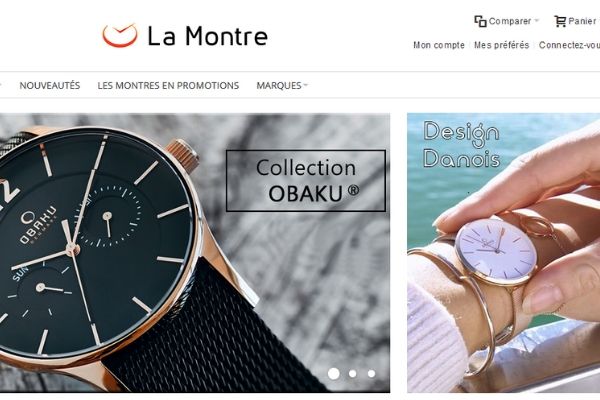This screenshot has width=600, height=400.
Task: Click the black OBAKU watch banner image
Action: coord(195,253)
